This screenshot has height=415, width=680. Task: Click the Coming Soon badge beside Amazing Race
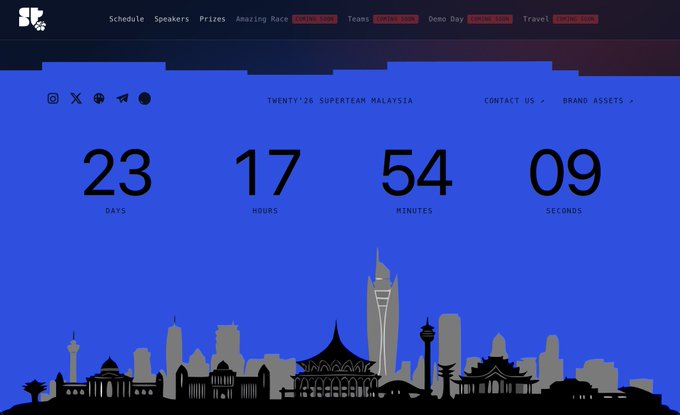pyautogui.click(x=314, y=19)
